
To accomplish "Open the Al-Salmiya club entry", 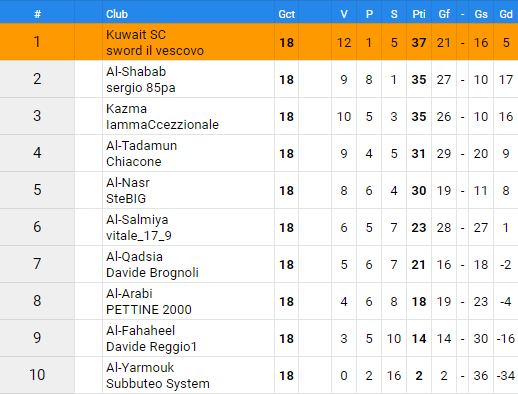I will point(137,220).
